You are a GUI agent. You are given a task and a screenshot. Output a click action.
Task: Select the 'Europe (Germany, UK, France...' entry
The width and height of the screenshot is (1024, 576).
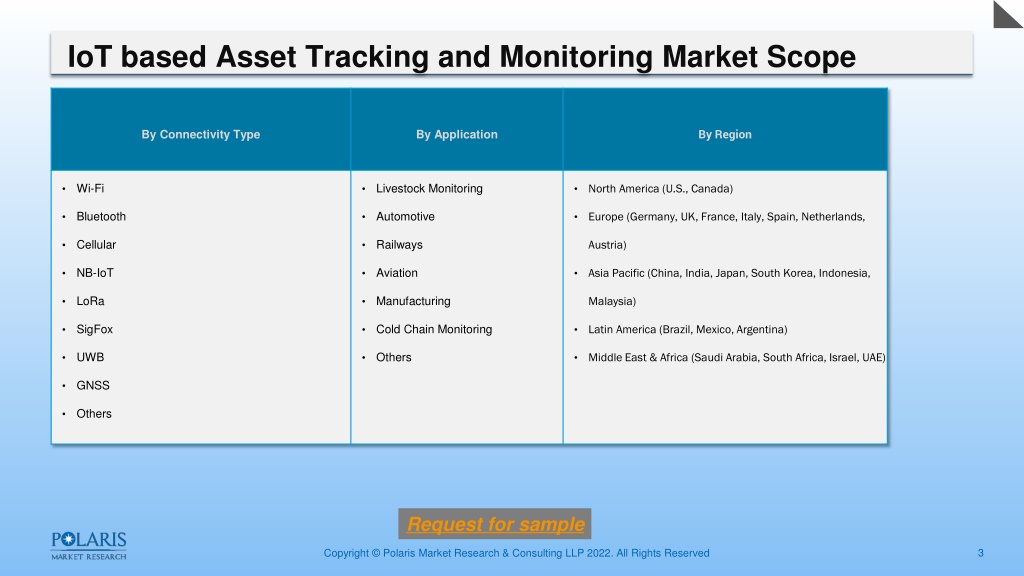click(x=726, y=230)
